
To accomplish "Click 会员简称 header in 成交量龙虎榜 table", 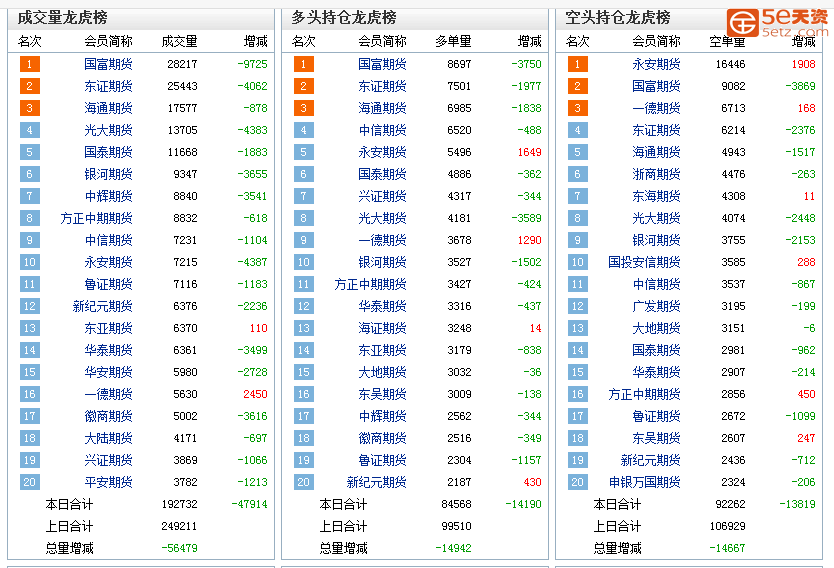I will pos(108,41).
